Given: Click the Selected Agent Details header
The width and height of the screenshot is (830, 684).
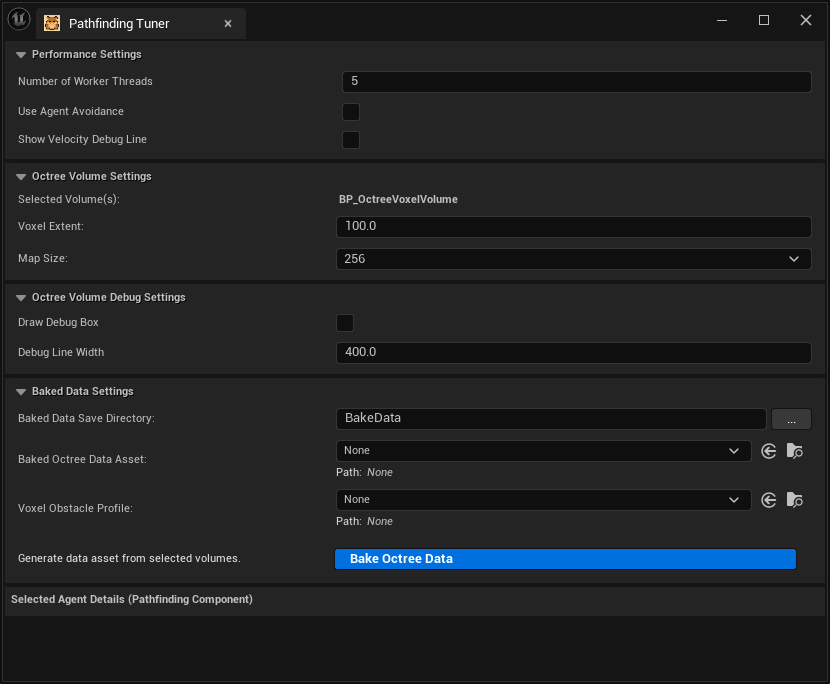Looking at the screenshot, I should (x=132, y=599).
